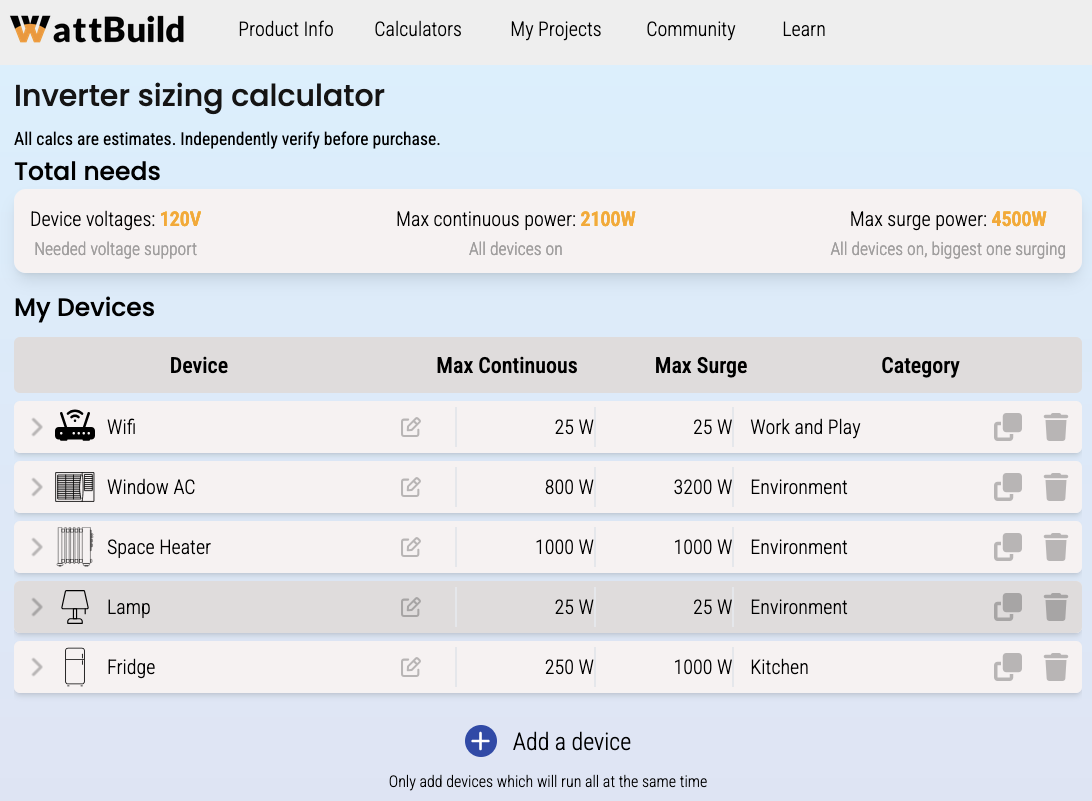
Task: Click the Add a device text
Action: 571,742
